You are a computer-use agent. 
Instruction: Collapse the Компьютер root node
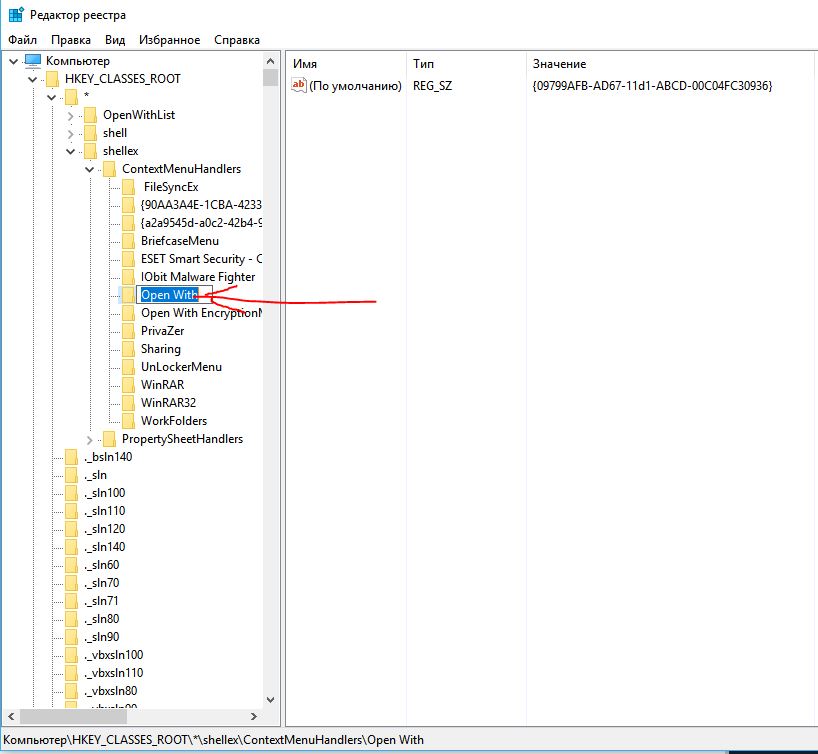[x=14, y=62]
